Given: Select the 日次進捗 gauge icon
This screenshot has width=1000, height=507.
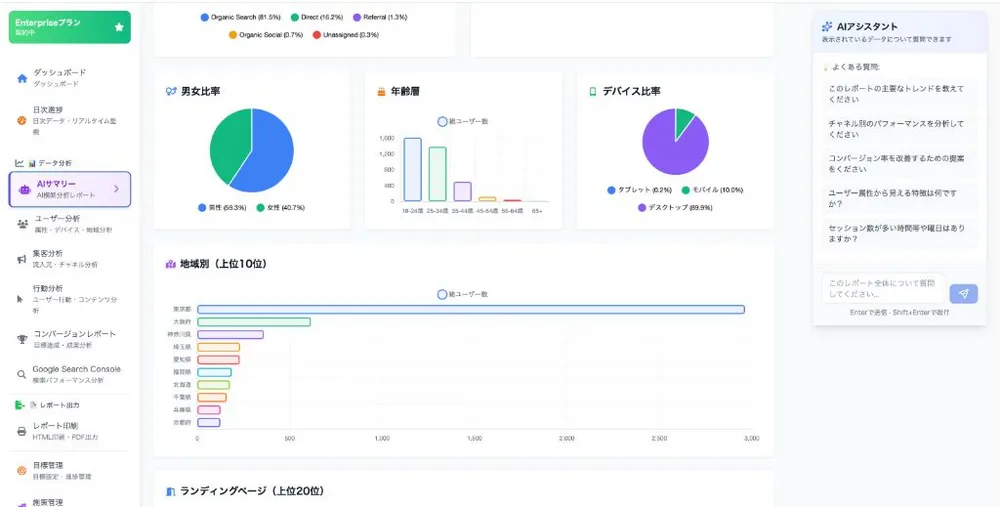Looking at the screenshot, I should pyautogui.click(x=21, y=121).
